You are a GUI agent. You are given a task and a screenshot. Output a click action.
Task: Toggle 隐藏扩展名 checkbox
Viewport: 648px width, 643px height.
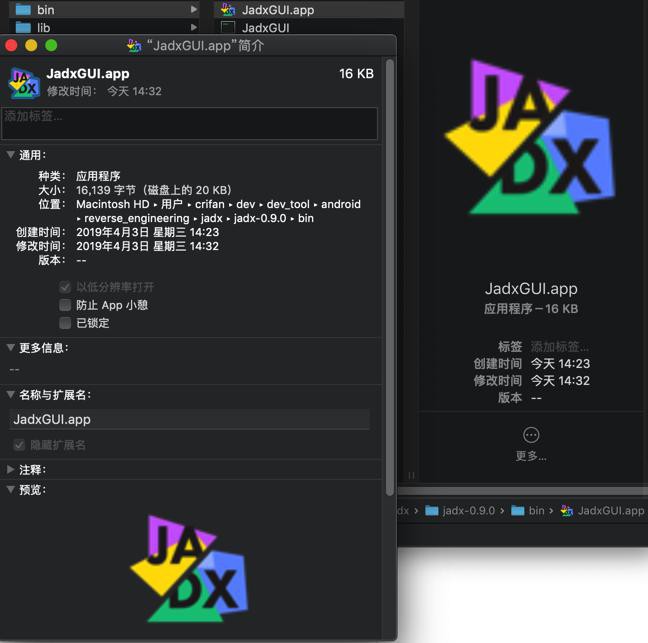coord(19,445)
